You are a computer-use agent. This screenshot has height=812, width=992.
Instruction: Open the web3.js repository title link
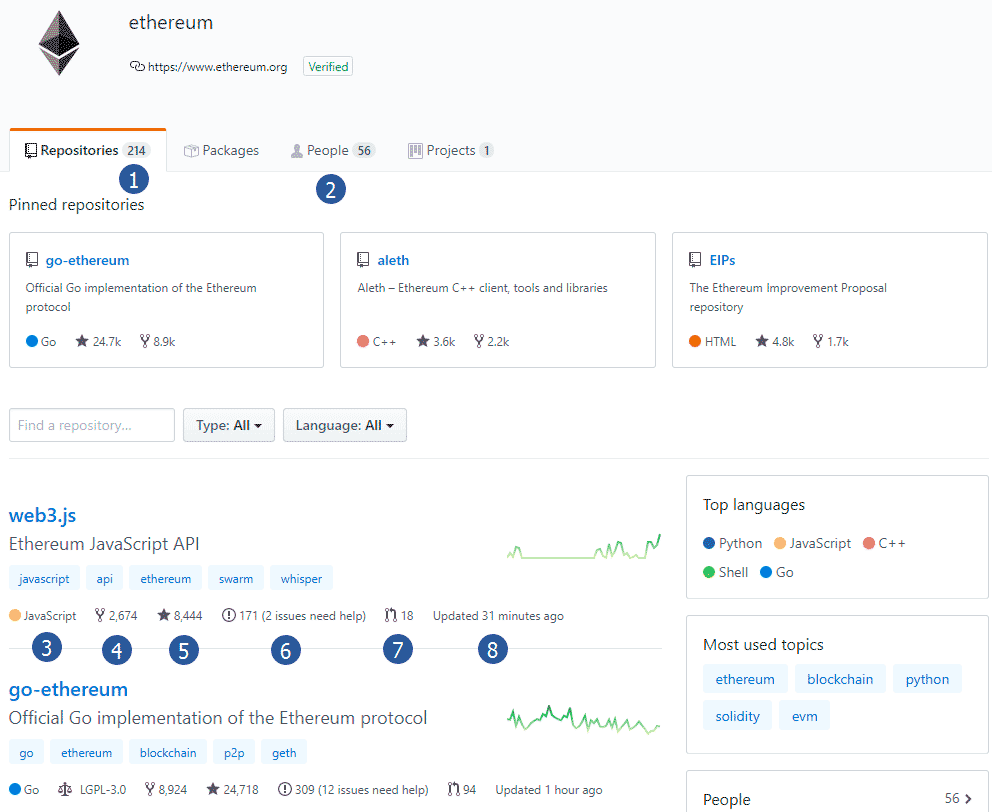pyautogui.click(x=42, y=515)
